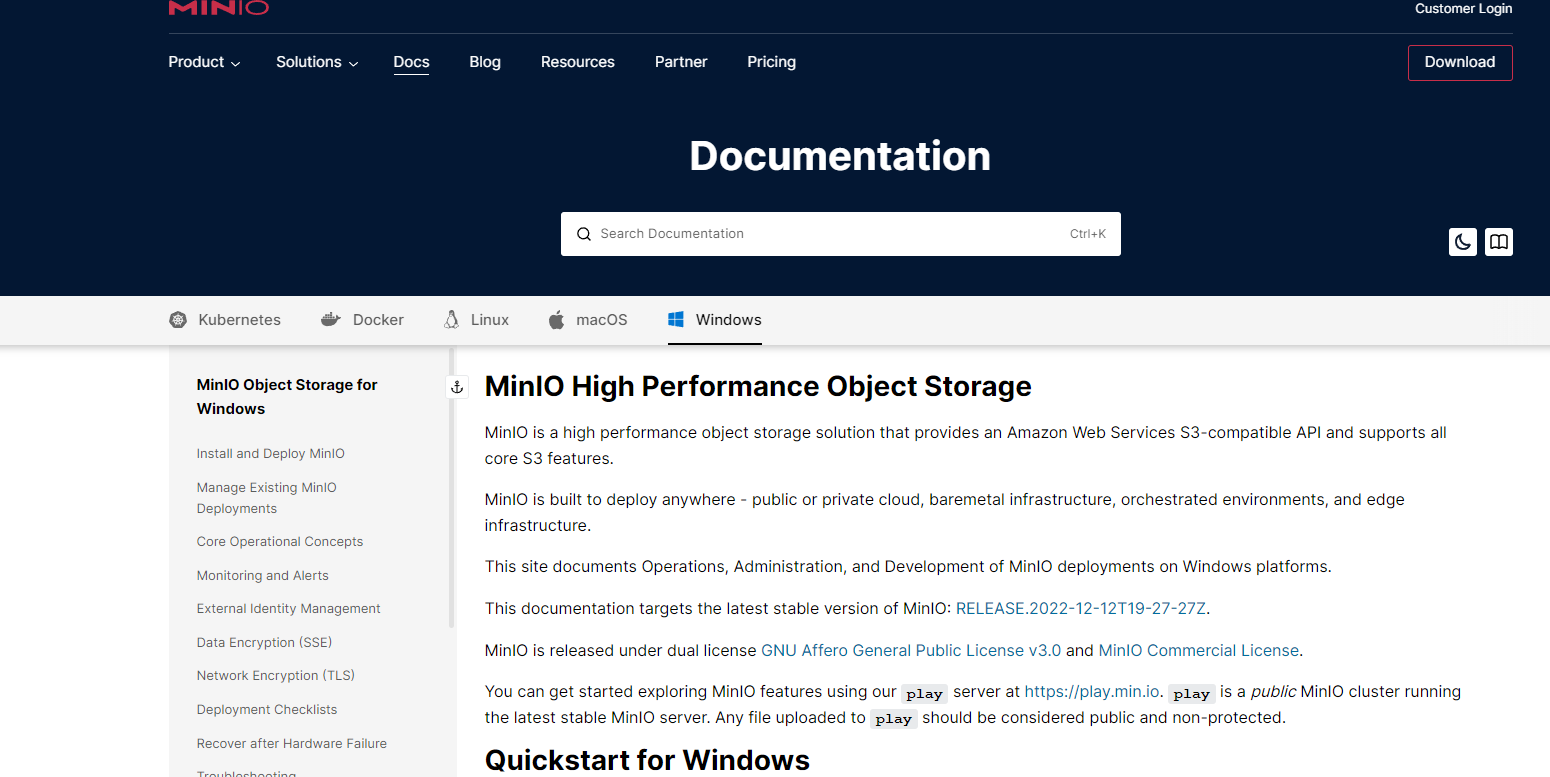
Task: Open External Identity Management
Action: click(289, 609)
